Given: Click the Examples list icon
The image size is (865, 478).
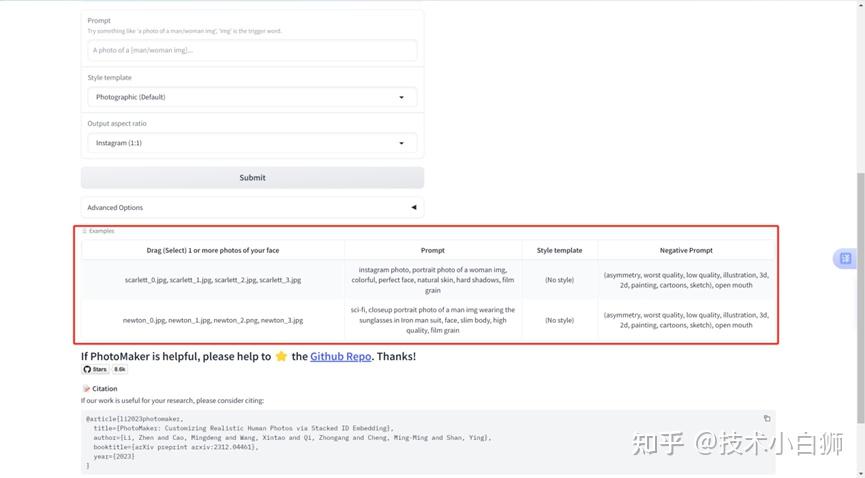Looking at the screenshot, I should [x=85, y=231].
